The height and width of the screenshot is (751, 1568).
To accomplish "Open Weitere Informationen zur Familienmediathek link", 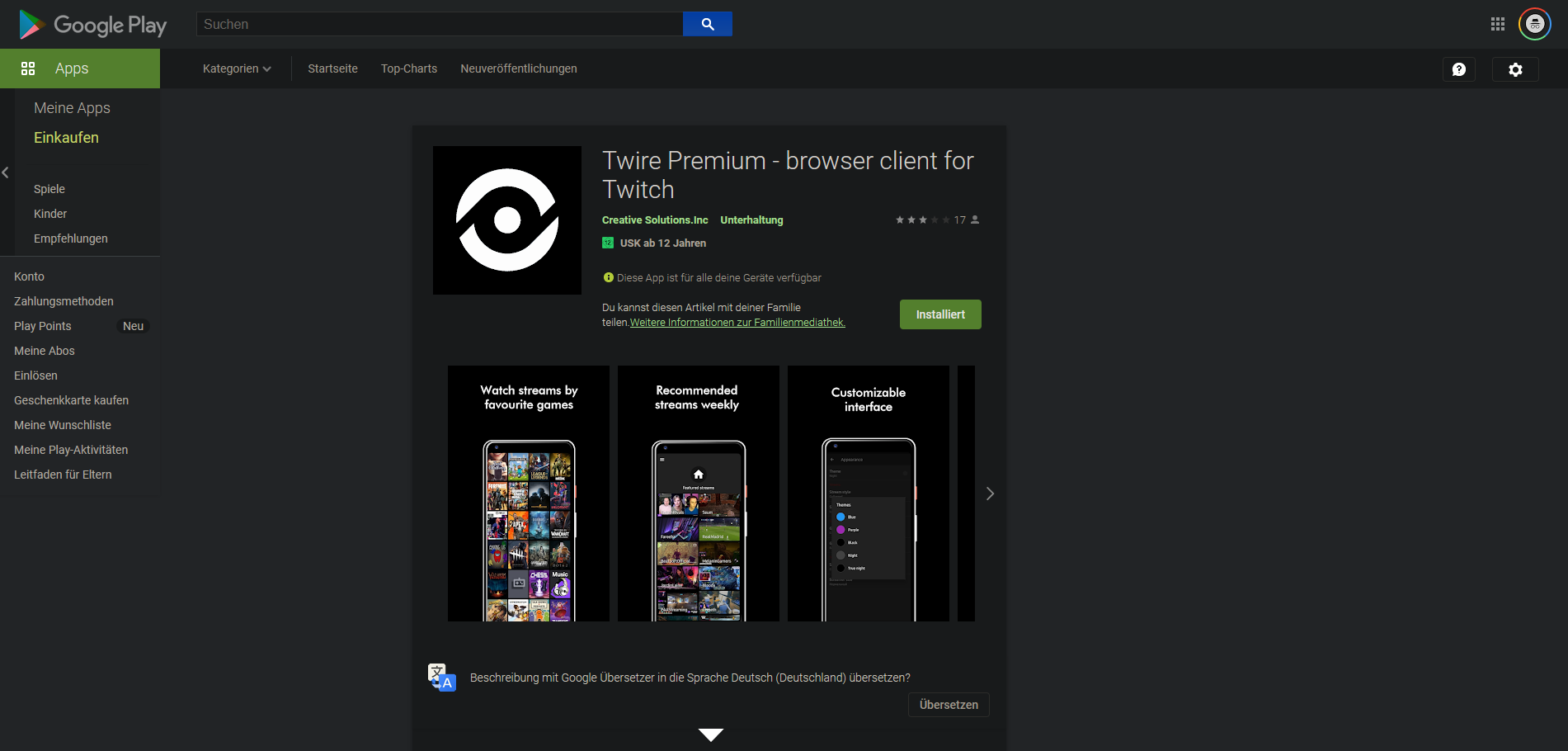I will [737, 322].
